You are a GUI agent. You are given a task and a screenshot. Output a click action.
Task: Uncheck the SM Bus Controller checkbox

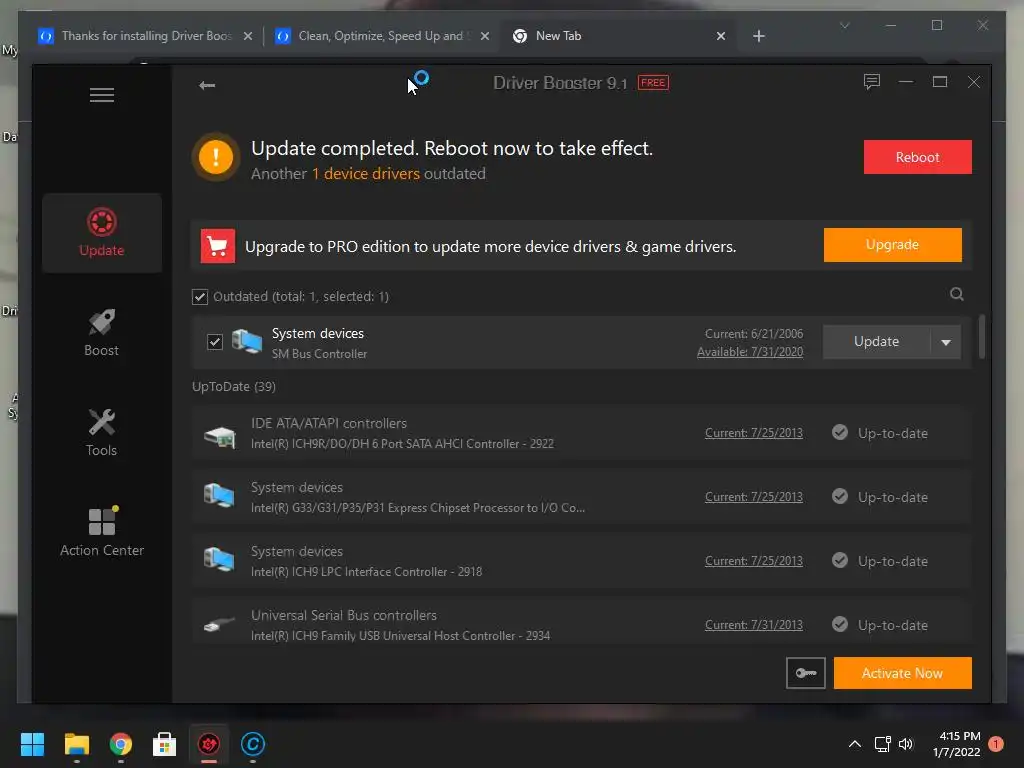pyautogui.click(x=215, y=342)
